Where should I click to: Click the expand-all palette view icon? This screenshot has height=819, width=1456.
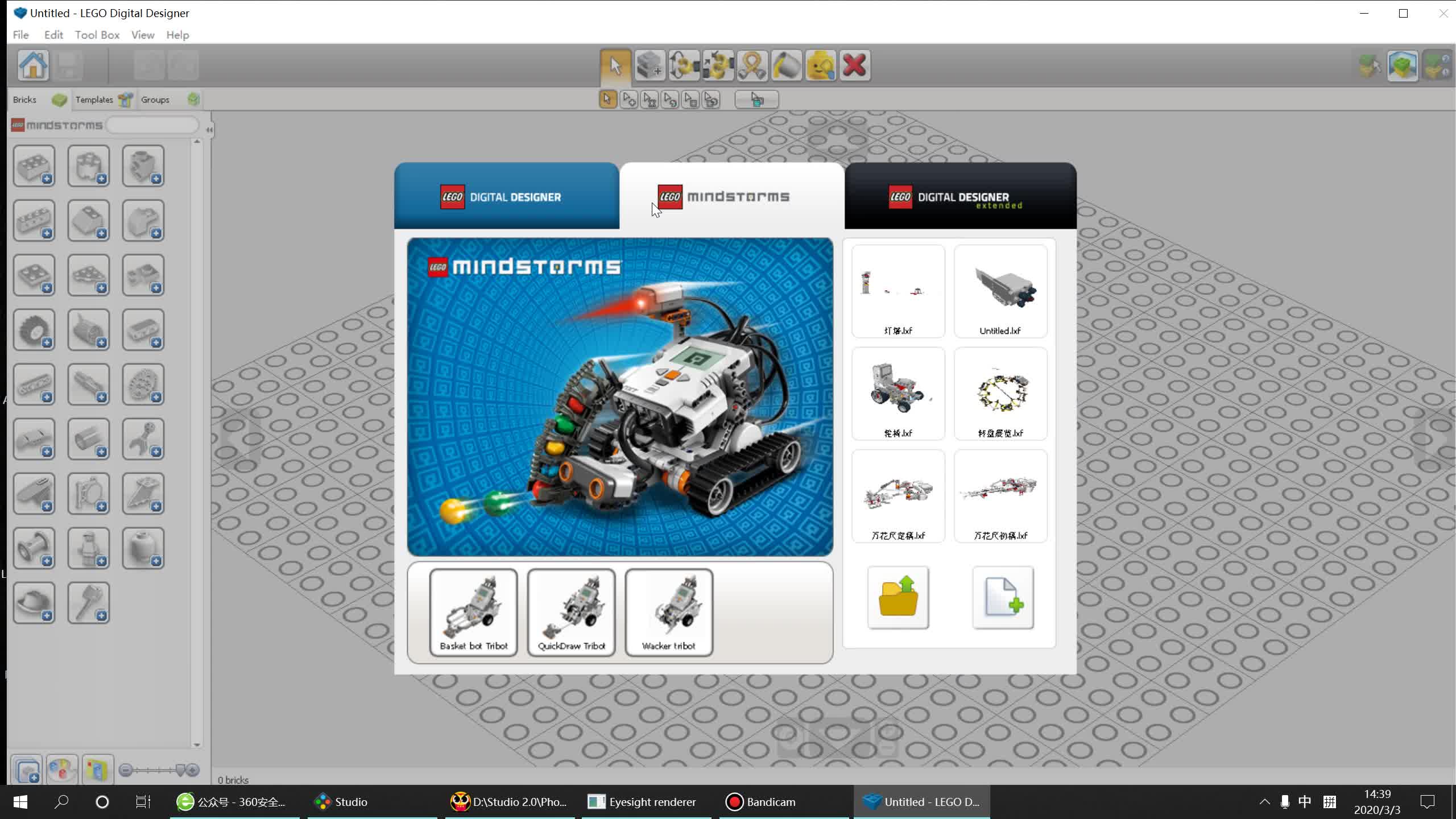coord(27,770)
